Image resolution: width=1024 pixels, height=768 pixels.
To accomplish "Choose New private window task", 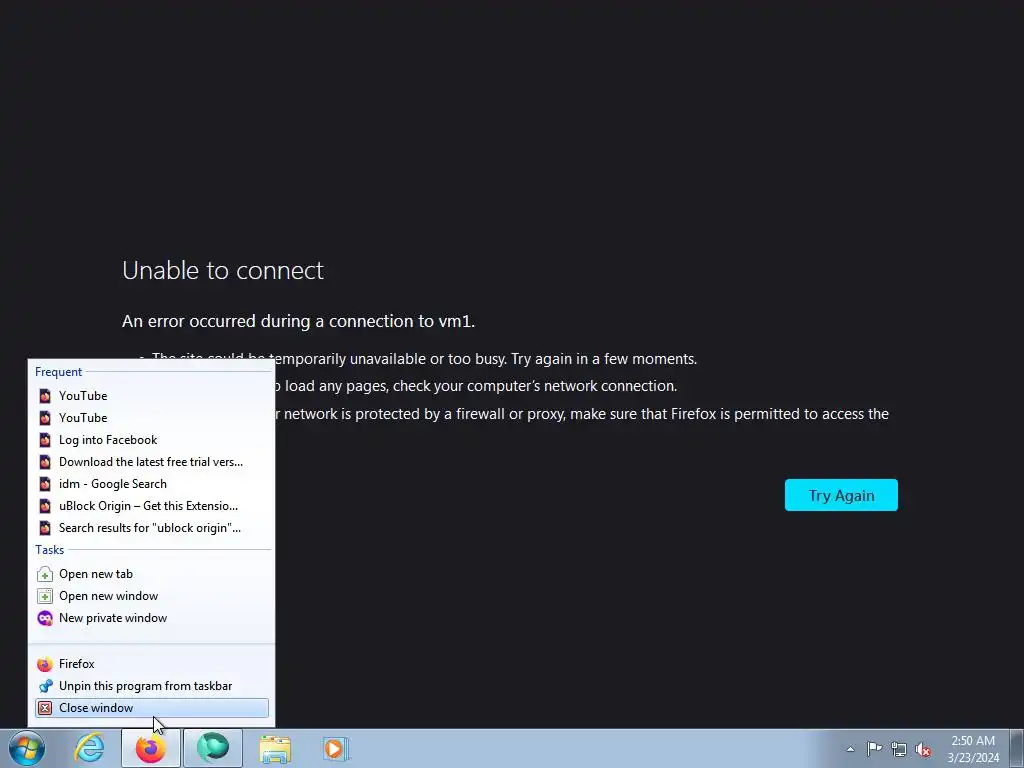I will click(152, 618).
